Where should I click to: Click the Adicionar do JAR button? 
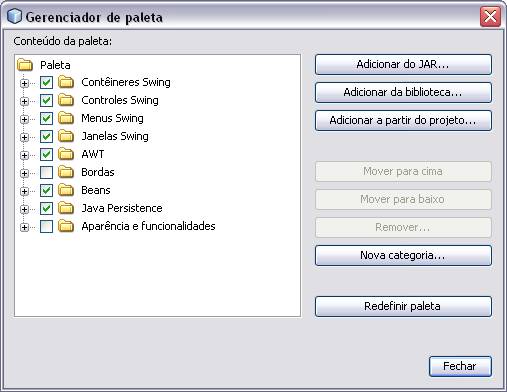click(x=403, y=64)
